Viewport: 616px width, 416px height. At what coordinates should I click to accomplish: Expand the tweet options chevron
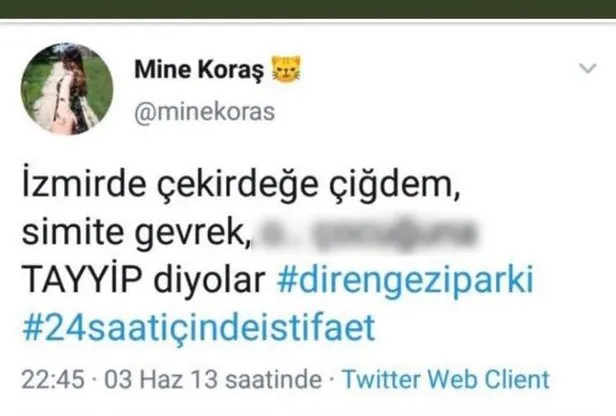[x=588, y=68]
